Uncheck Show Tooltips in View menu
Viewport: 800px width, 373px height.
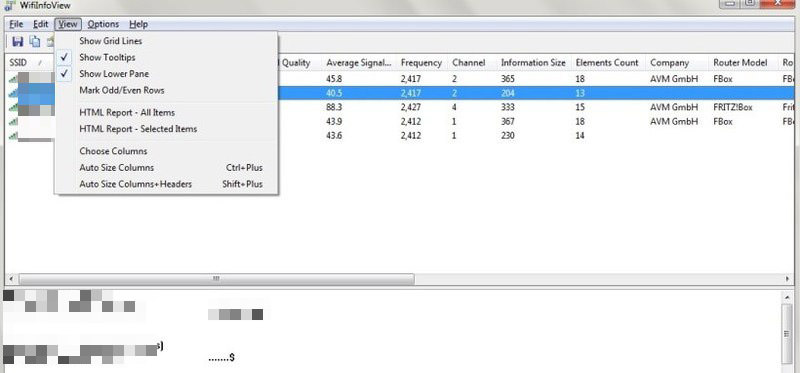(x=166, y=57)
